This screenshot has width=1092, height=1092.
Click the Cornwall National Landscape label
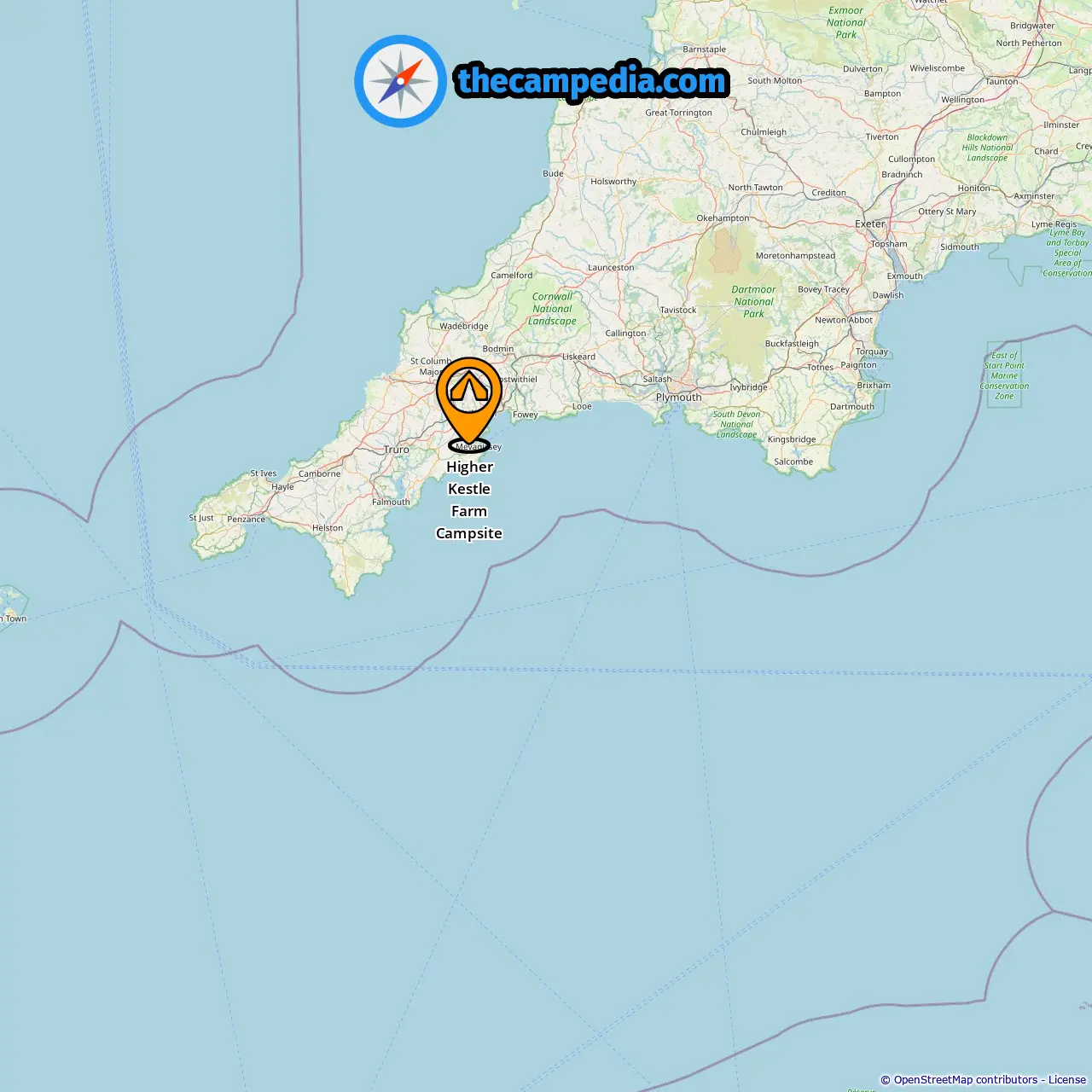click(x=553, y=309)
